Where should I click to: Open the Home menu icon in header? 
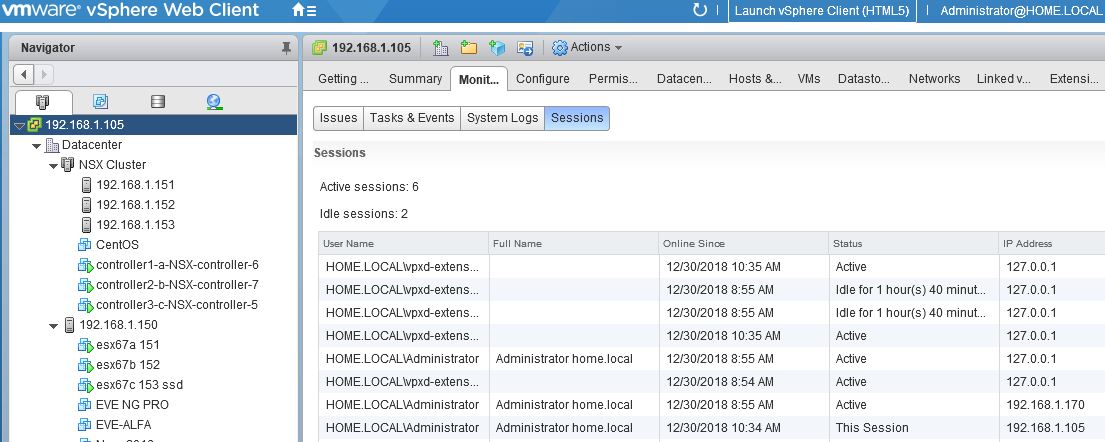pyautogui.click(x=304, y=11)
